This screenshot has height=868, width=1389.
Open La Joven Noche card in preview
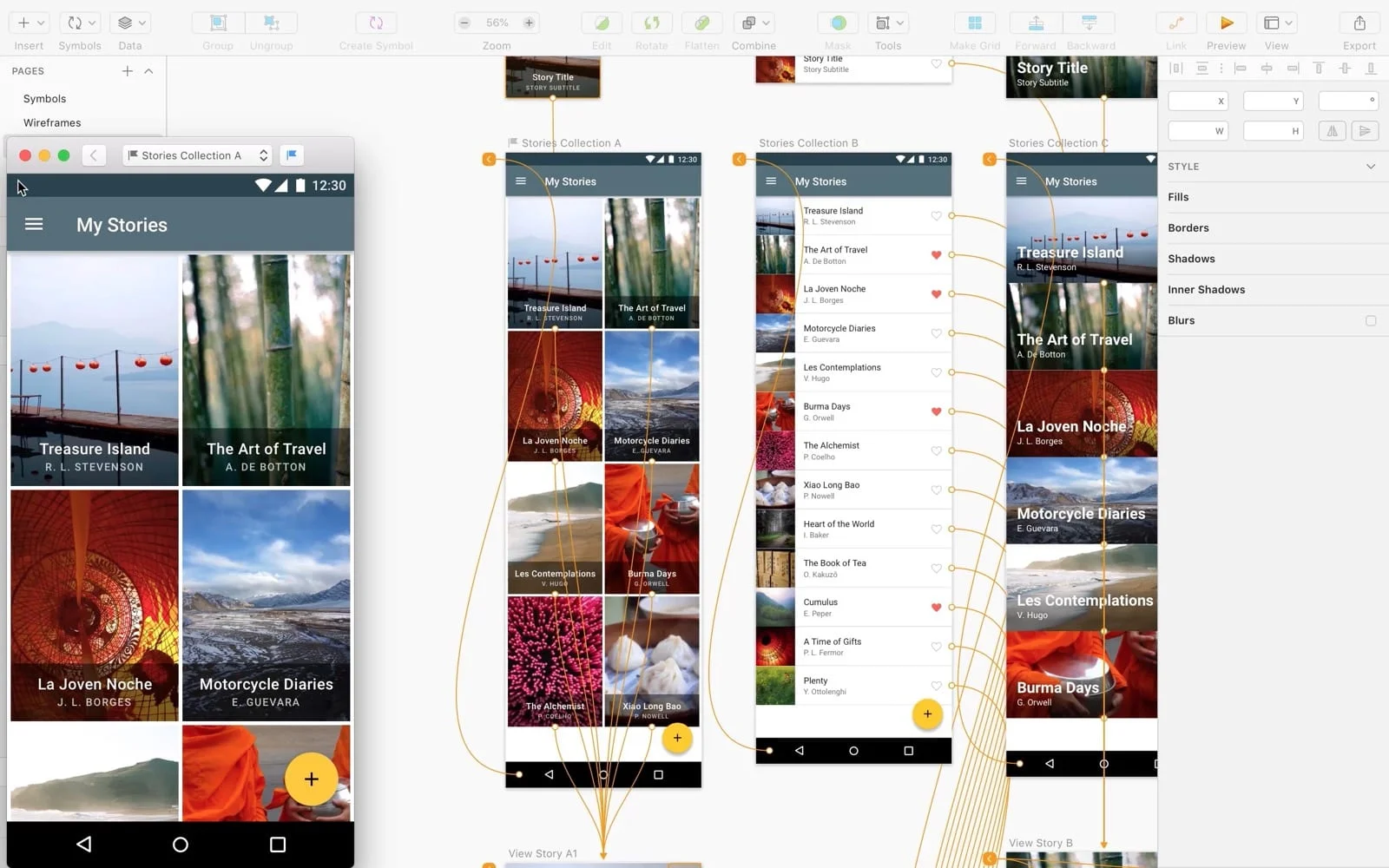[x=95, y=606]
